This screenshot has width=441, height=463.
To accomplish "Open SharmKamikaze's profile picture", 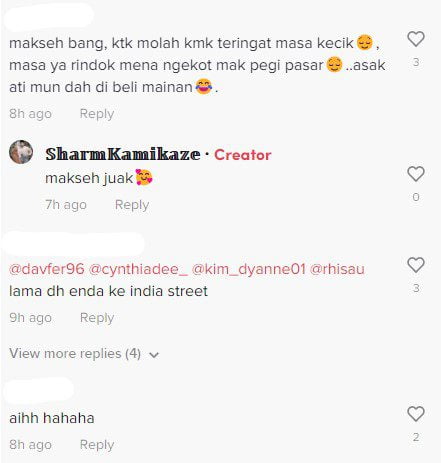I will pos(21,152).
